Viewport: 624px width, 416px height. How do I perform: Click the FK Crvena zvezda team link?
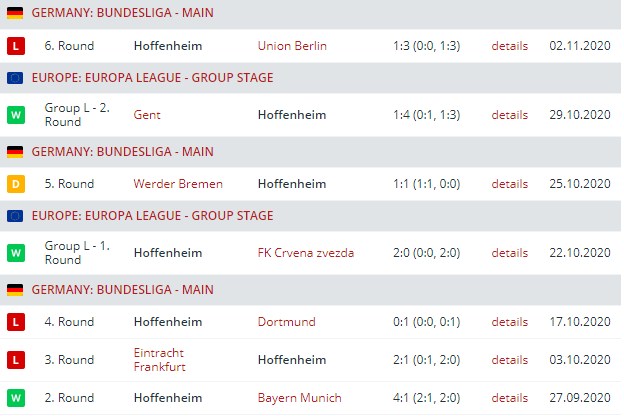click(305, 253)
